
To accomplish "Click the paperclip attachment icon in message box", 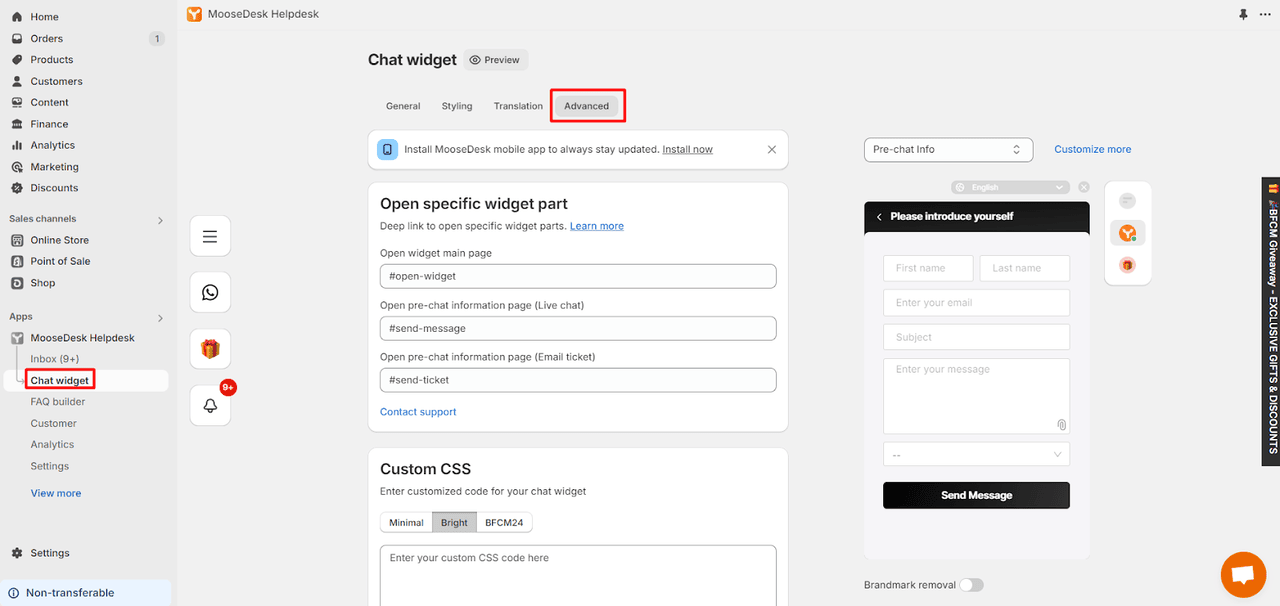I will [1061, 424].
